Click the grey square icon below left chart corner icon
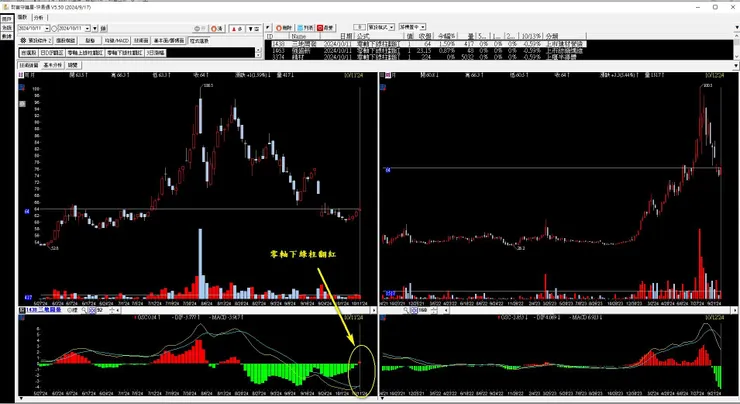The image size is (740, 404). (22, 103)
